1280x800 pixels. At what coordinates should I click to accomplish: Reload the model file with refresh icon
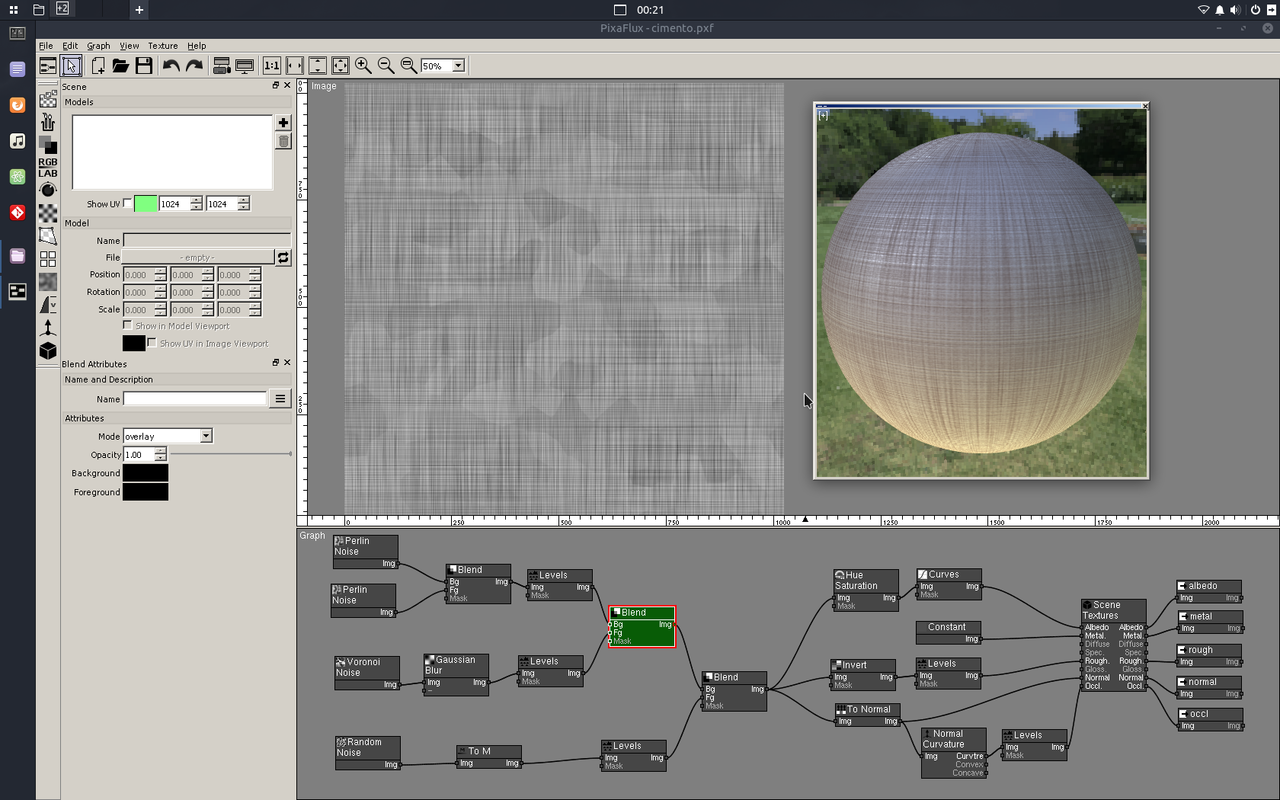(283, 257)
